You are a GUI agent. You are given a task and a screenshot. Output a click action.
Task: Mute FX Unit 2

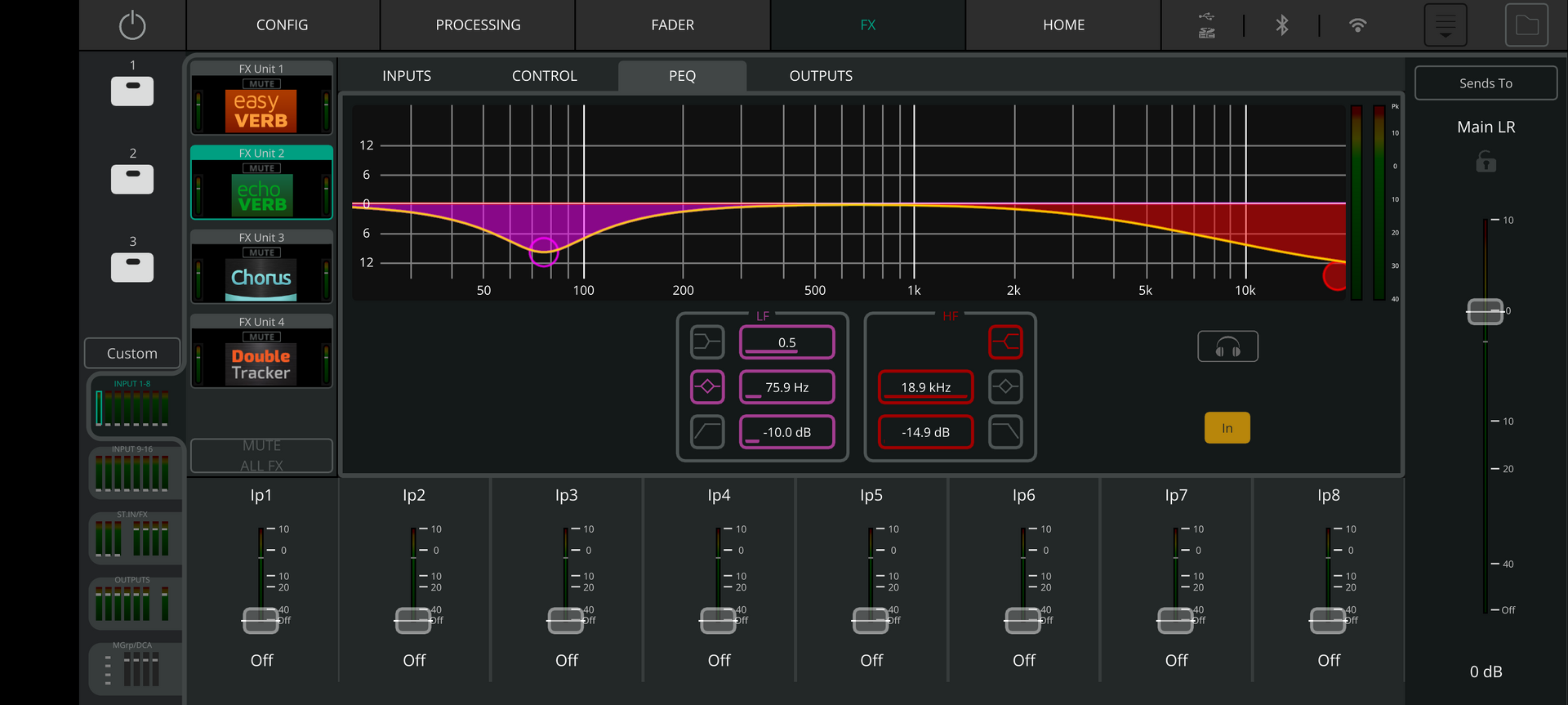pyautogui.click(x=261, y=168)
